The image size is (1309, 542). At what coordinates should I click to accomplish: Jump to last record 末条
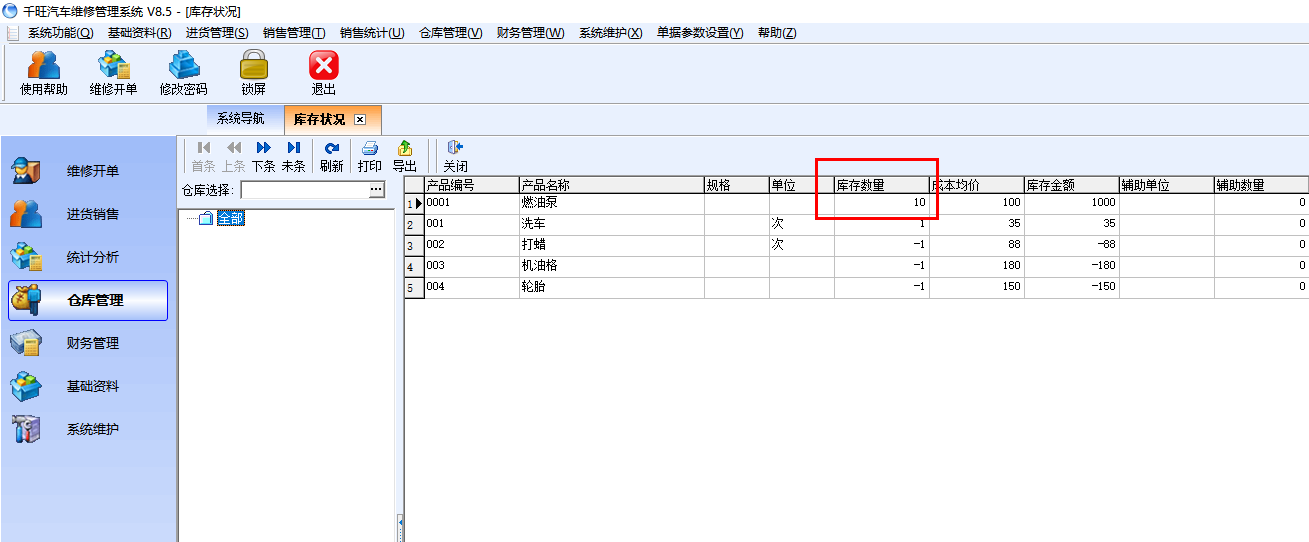[293, 157]
